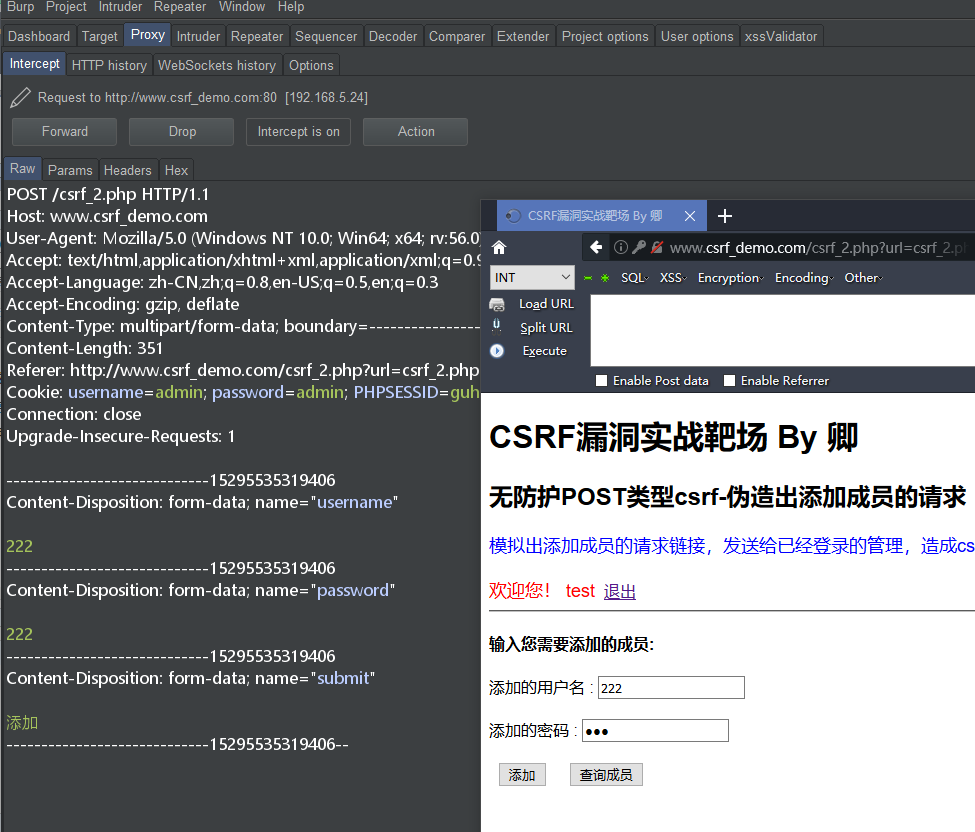975x832 pixels.
Task: Switch to the Project options tab
Action: 605,36
